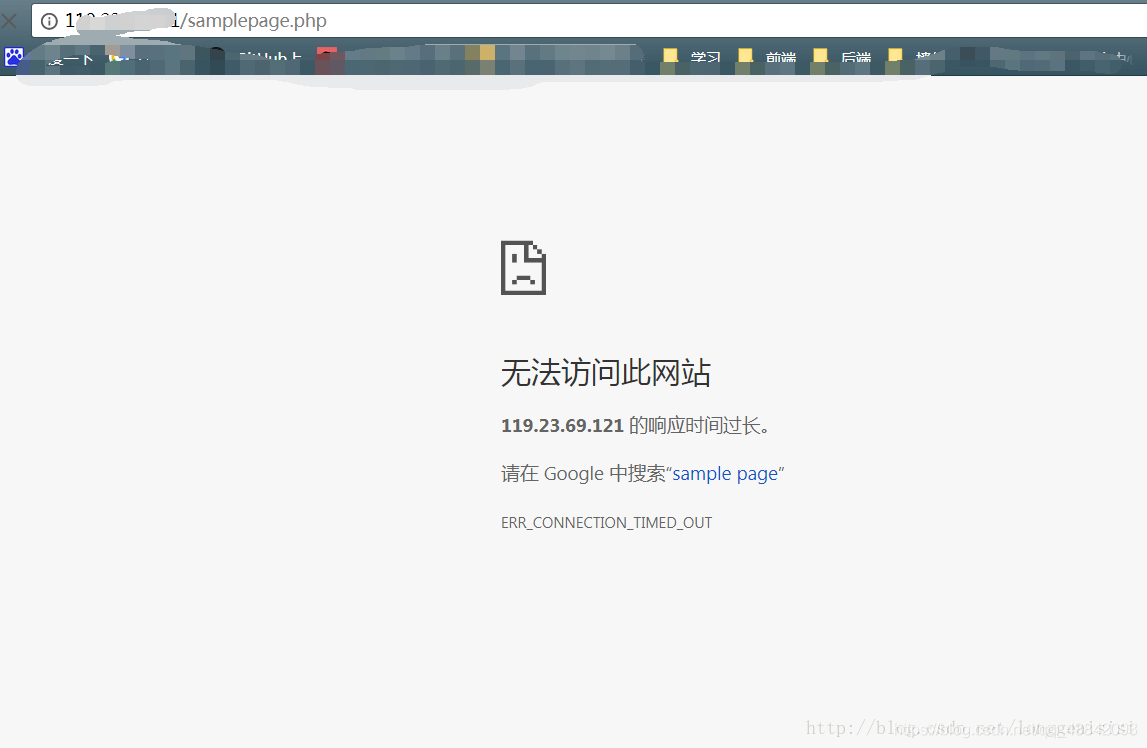The width and height of the screenshot is (1147, 748).
Task: Click the page info icon in the address bar
Action: [x=49, y=21]
